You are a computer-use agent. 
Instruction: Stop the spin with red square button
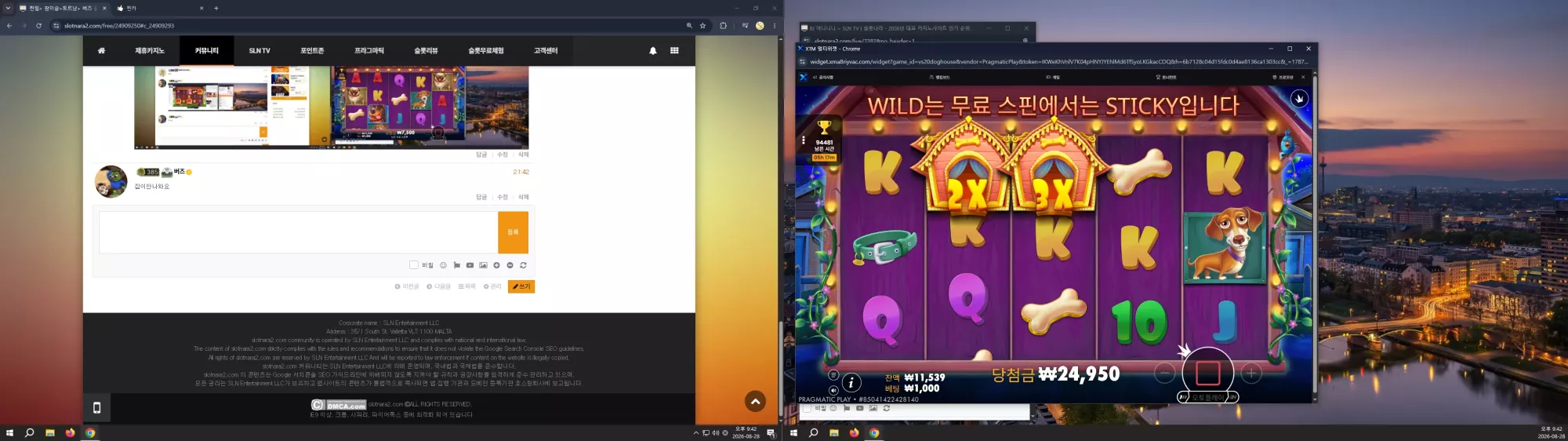(x=1207, y=374)
